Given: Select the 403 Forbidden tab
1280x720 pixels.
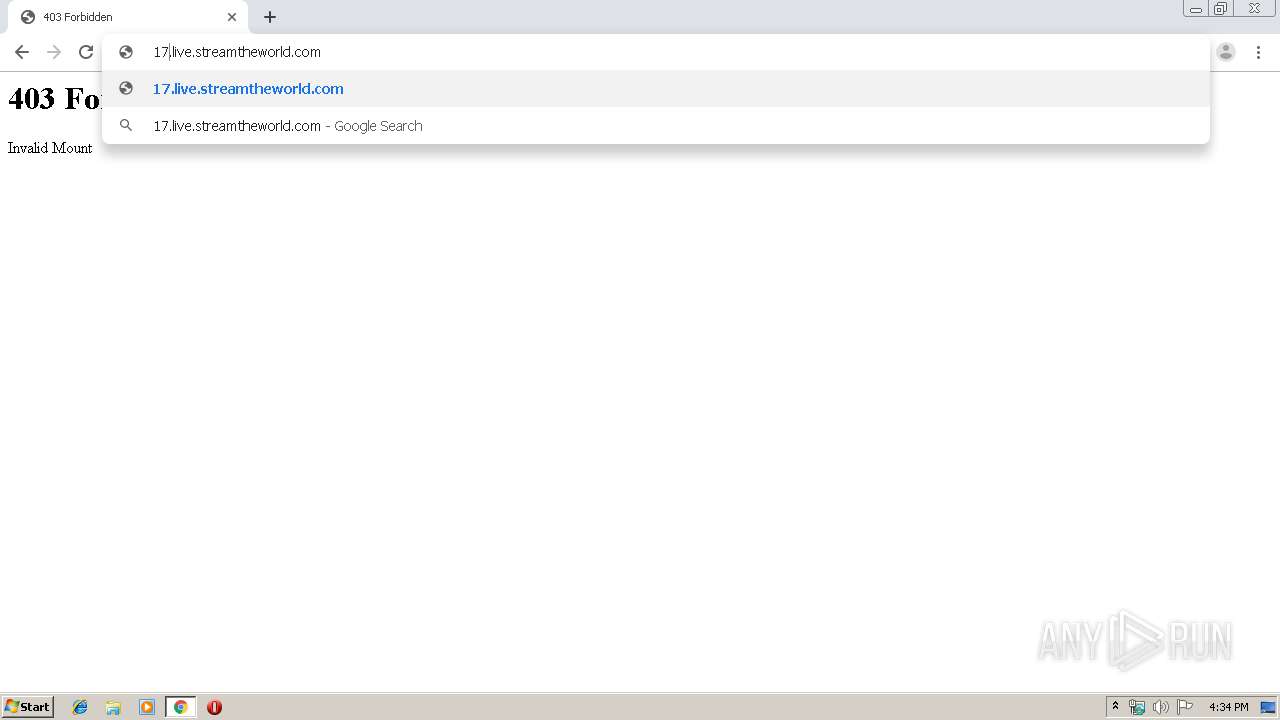Looking at the screenshot, I should point(128,17).
